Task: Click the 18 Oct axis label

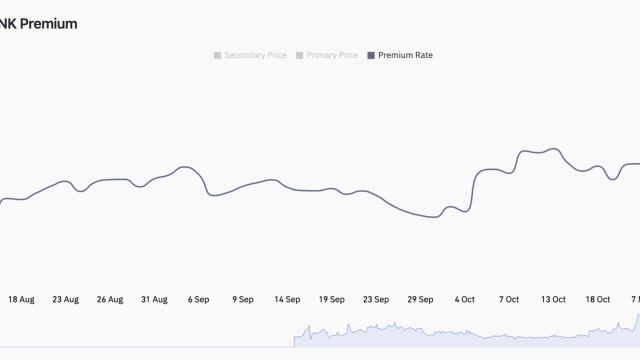Action: click(598, 300)
